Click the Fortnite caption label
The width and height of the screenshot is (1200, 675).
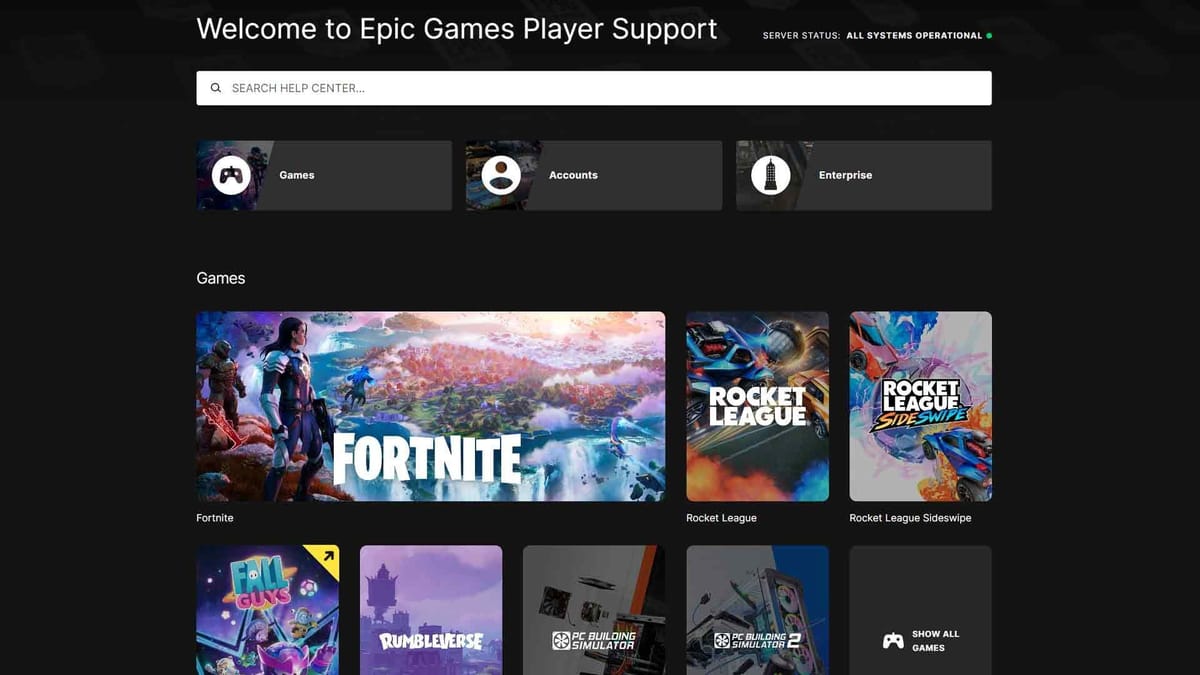tap(215, 518)
